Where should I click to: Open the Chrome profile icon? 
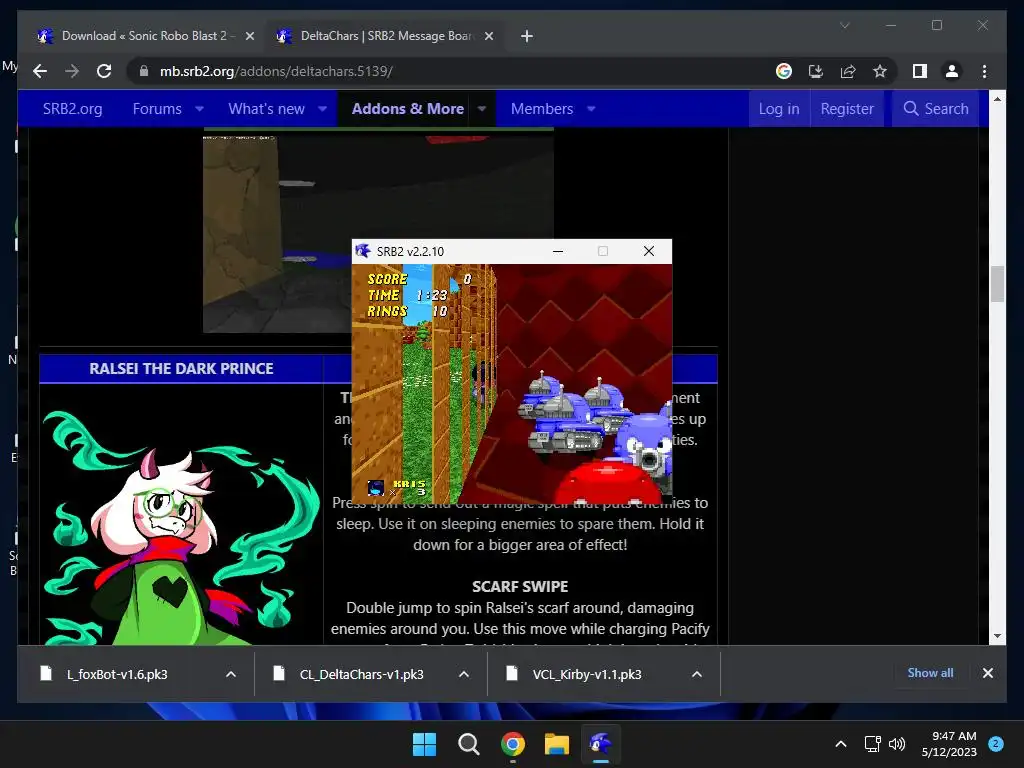pos(952,71)
